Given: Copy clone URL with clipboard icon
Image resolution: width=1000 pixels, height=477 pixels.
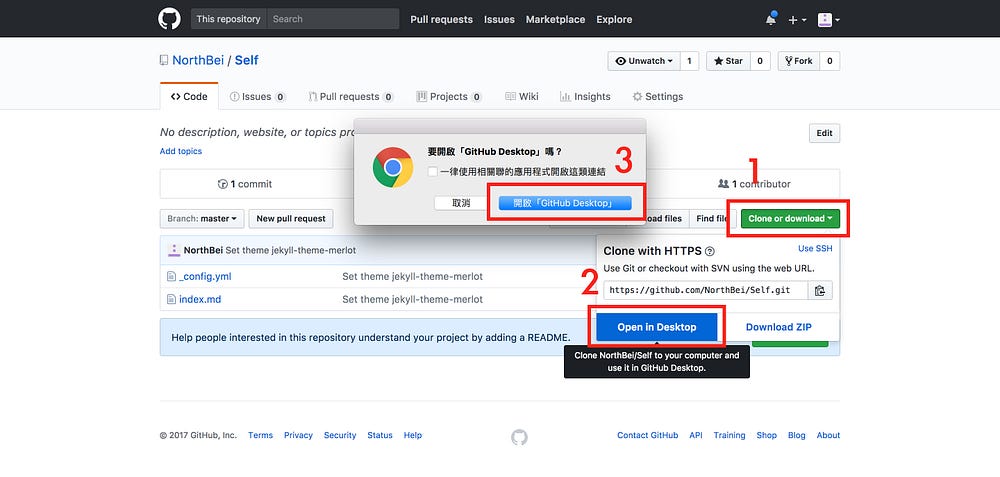Looking at the screenshot, I should coord(820,290).
